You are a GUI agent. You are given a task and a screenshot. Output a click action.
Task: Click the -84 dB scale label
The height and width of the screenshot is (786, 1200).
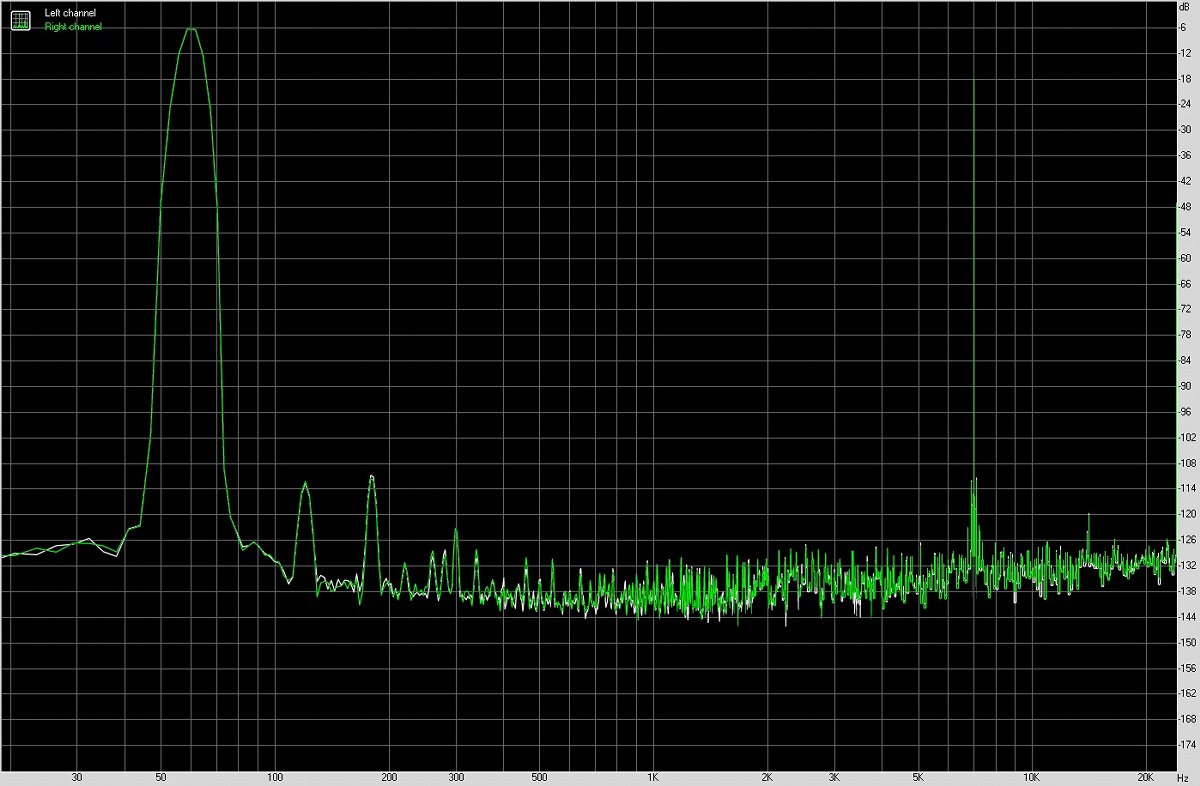tap(1184, 360)
